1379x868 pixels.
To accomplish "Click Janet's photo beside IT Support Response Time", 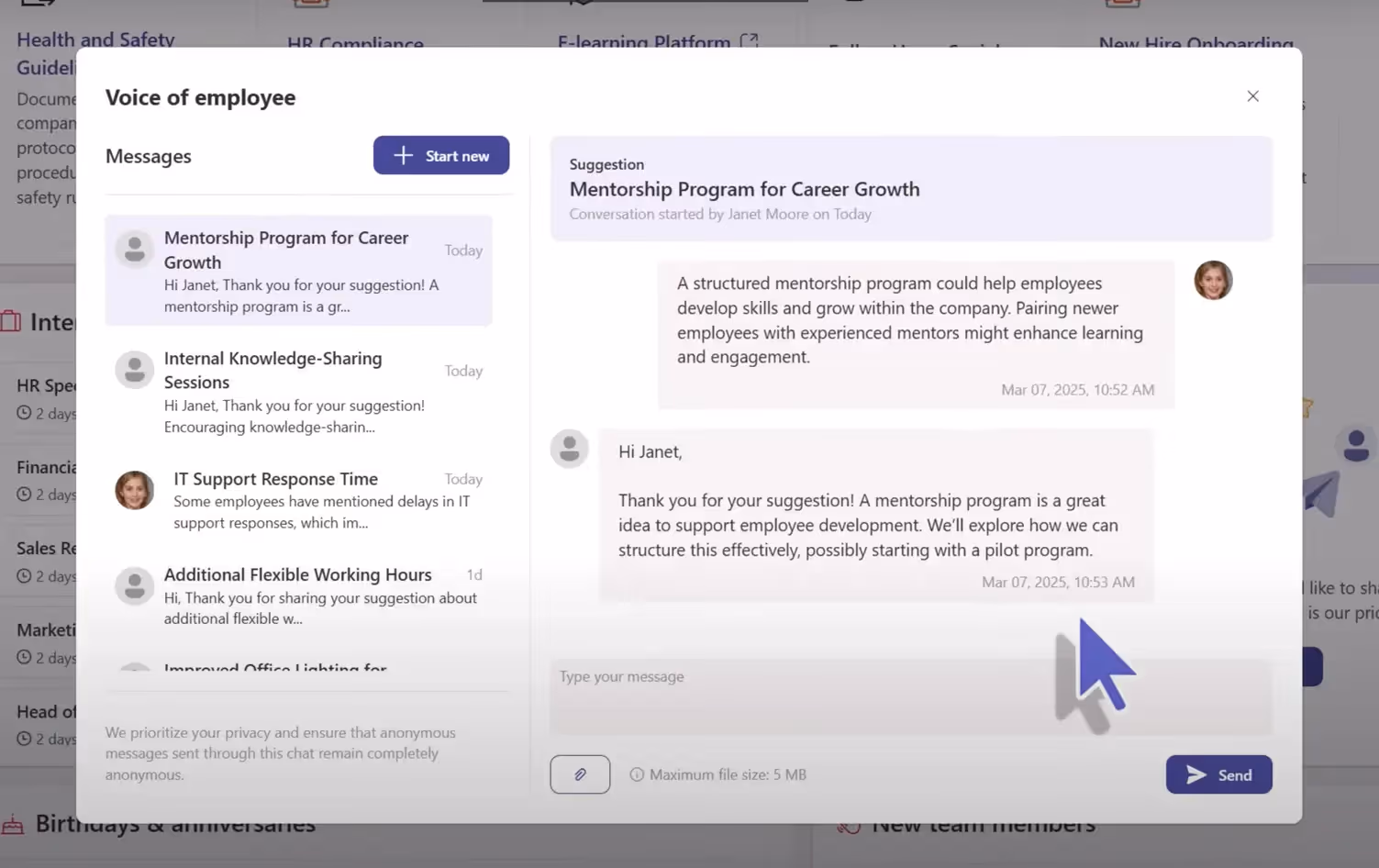I will (x=134, y=490).
